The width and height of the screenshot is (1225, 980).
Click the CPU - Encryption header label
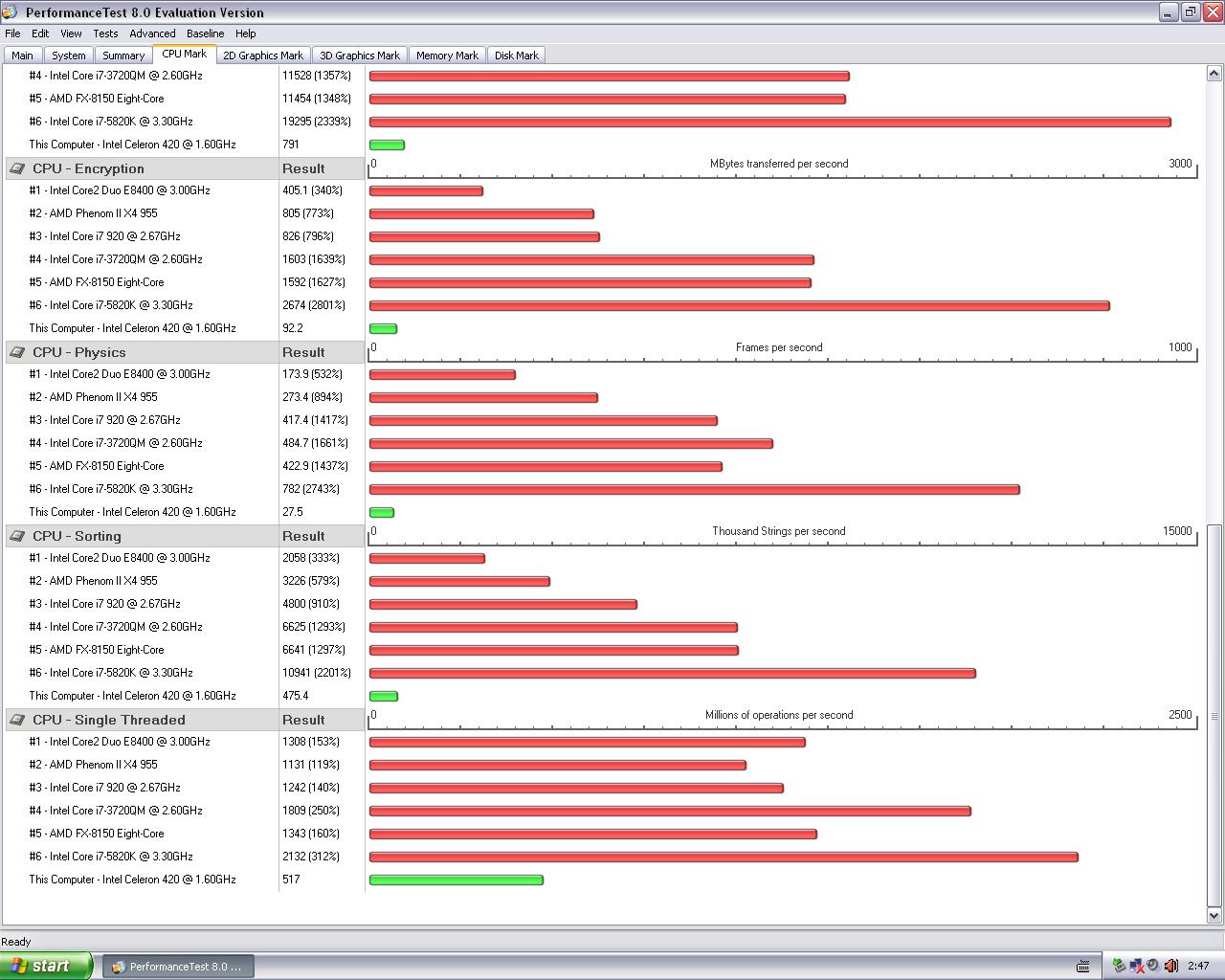point(88,168)
